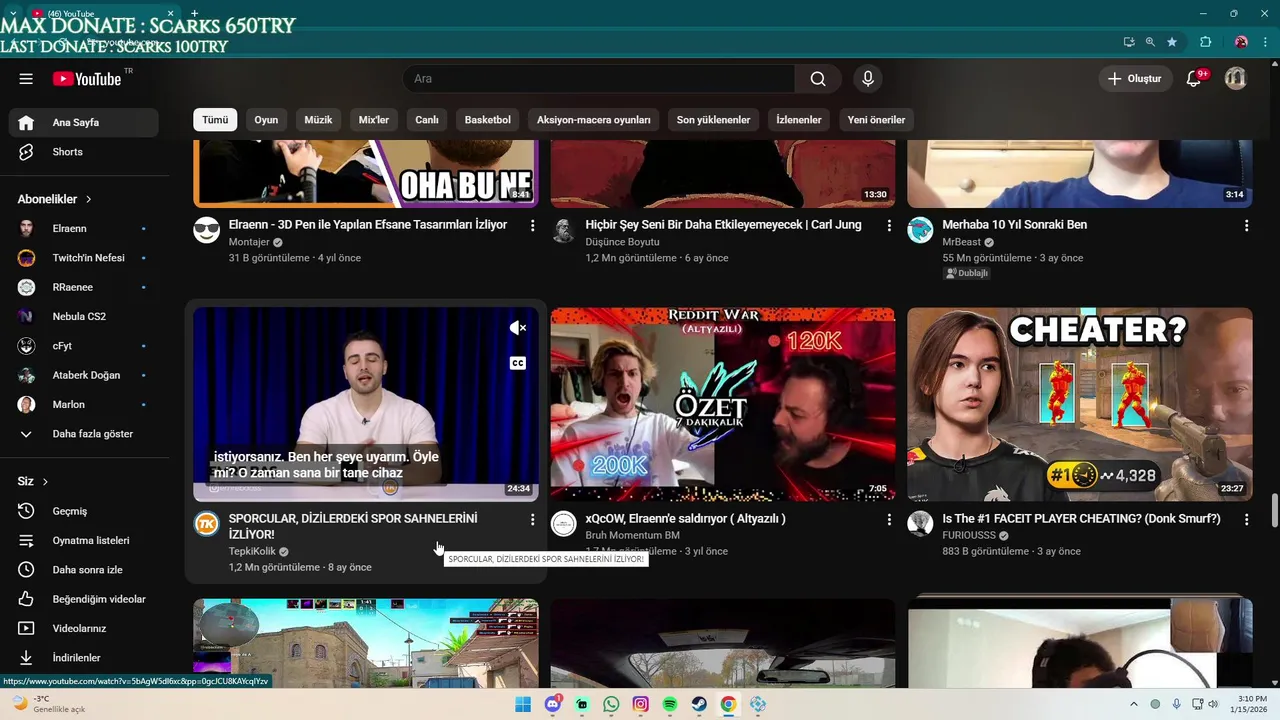
Task: Select the Müzik filter chip
Action: (318, 120)
